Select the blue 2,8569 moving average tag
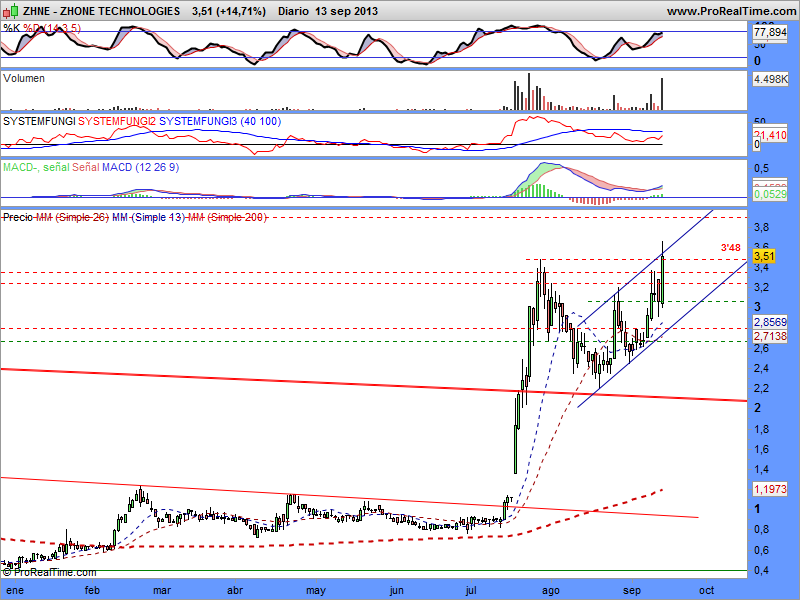Viewport: 800px width, 600px height. point(770,322)
